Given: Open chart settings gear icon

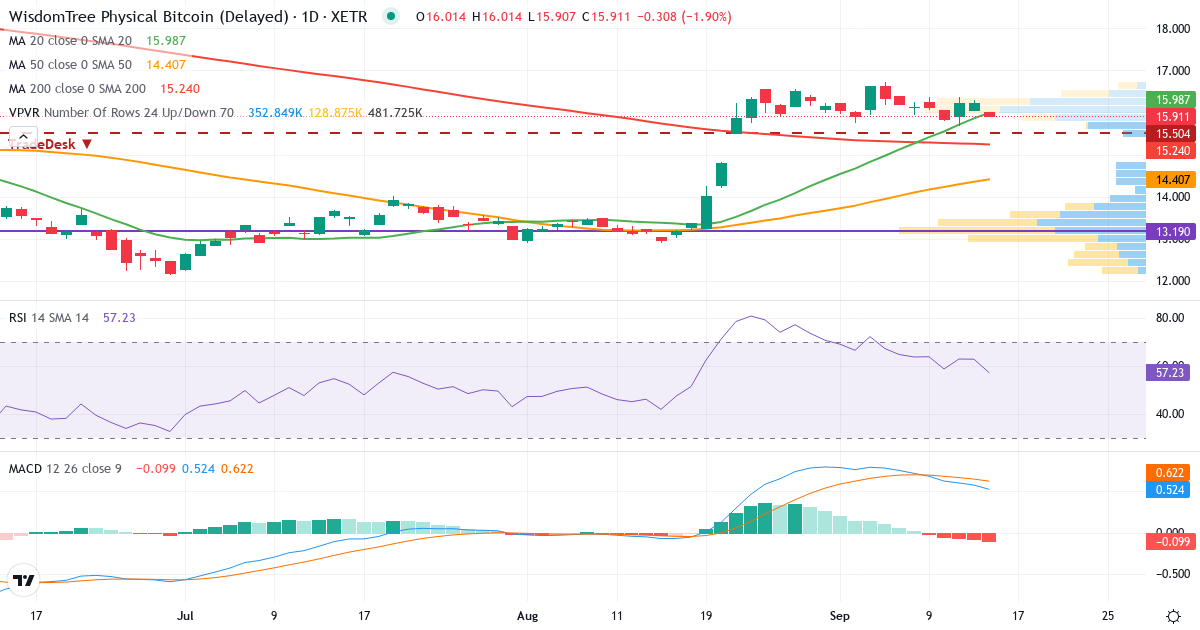Looking at the screenshot, I should pos(1171,616).
